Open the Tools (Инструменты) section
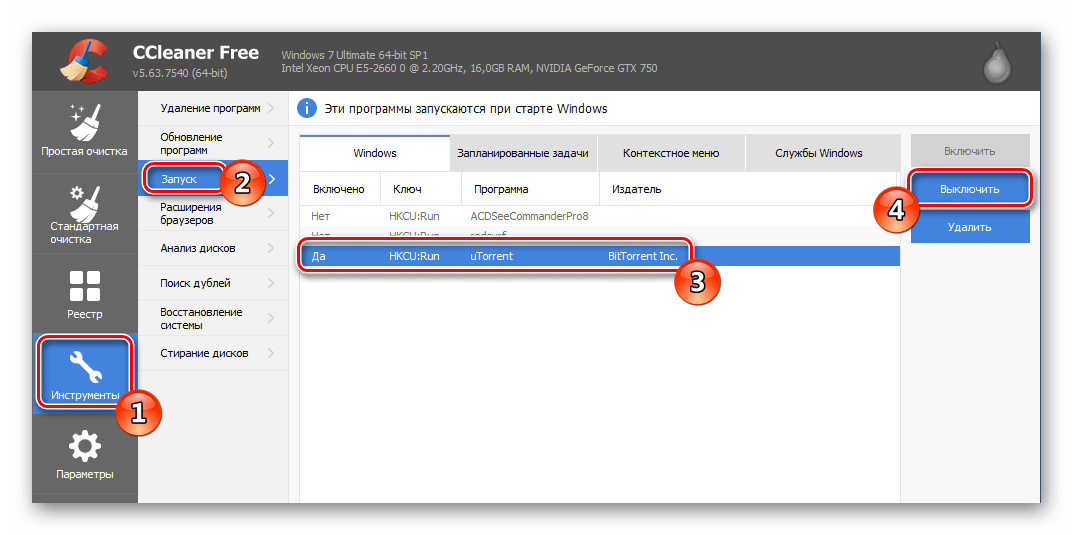 85,374
